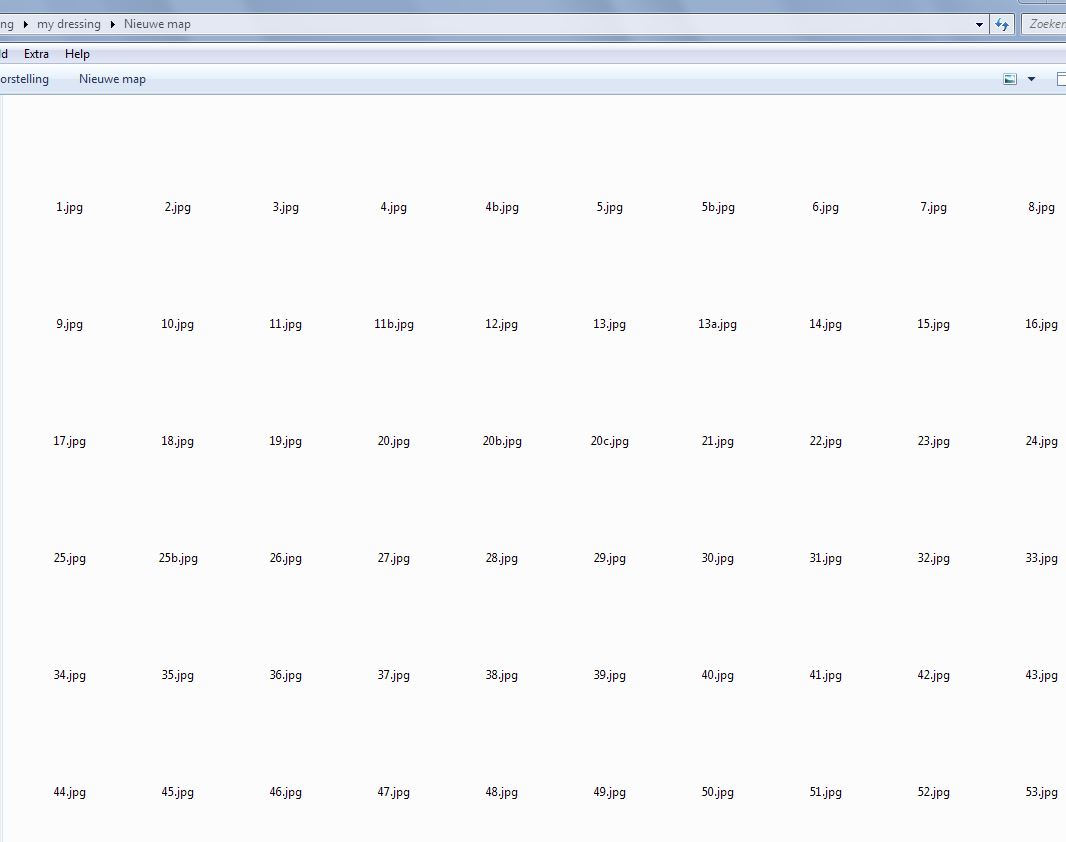Image resolution: width=1066 pixels, height=842 pixels.
Task: Select file 23.jpg
Action: pos(933,441)
